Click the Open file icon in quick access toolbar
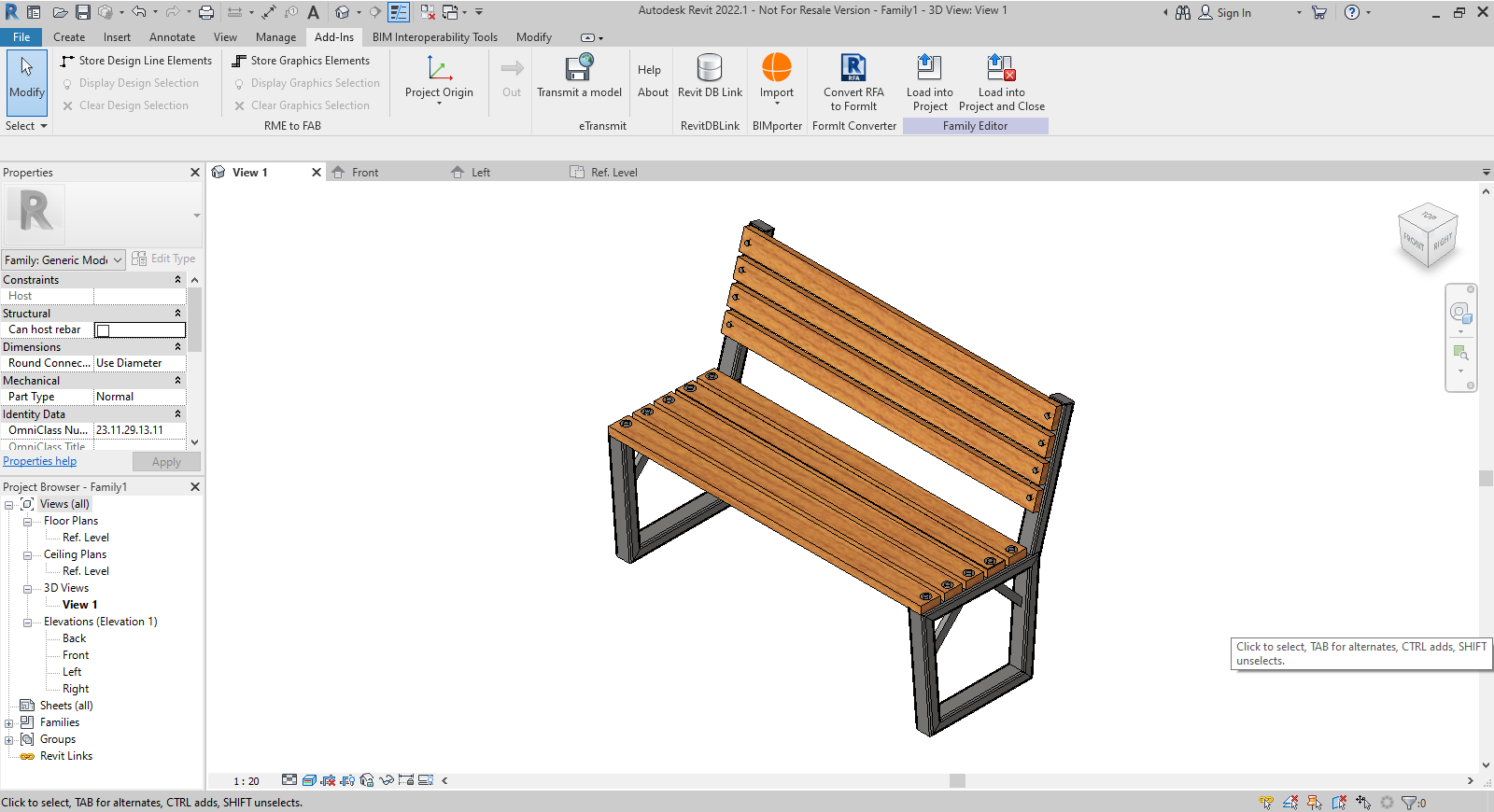The image size is (1494, 812). pos(60,12)
